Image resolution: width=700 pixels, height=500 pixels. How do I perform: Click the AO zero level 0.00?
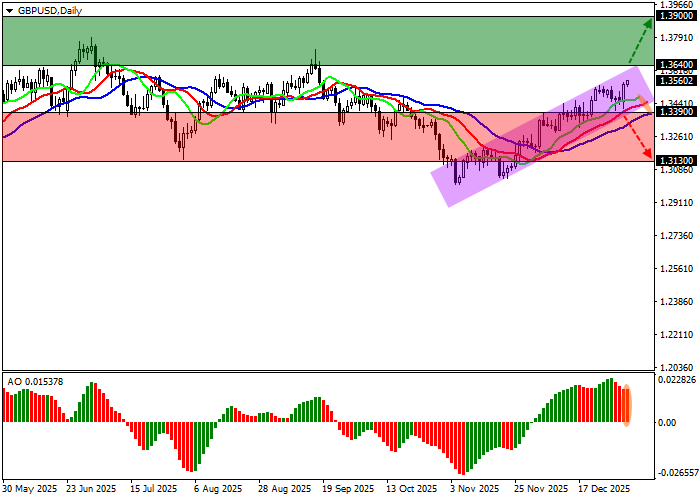667,422
